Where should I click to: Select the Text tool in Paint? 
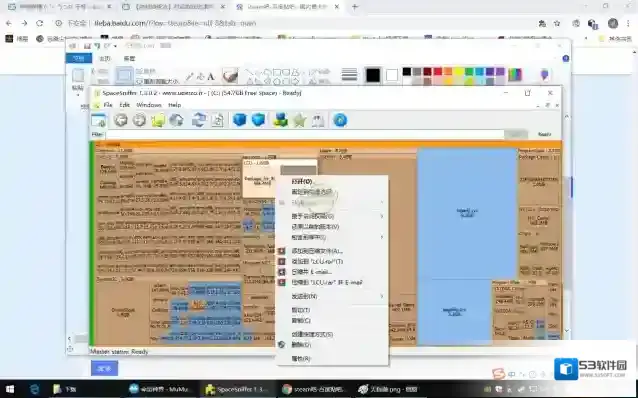click(211, 76)
